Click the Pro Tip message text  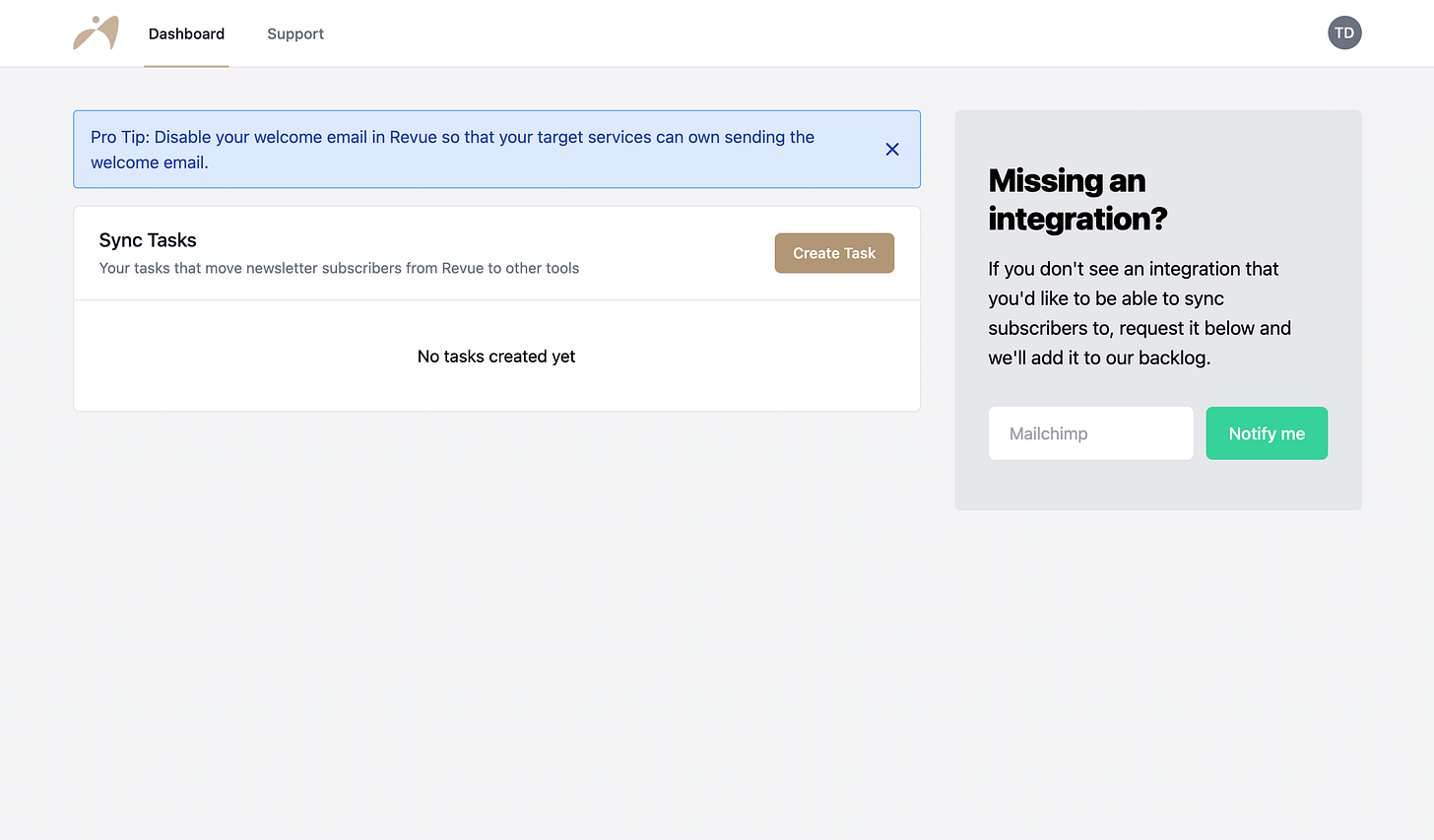pos(453,150)
